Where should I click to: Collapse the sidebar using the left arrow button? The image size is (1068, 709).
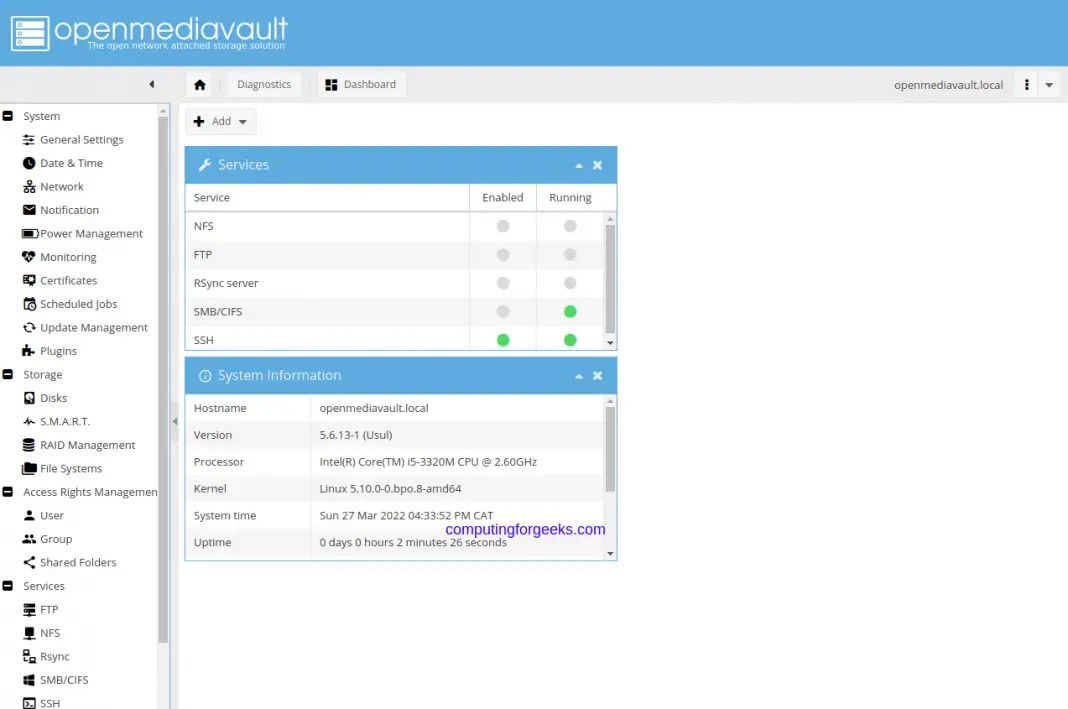(x=152, y=84)
